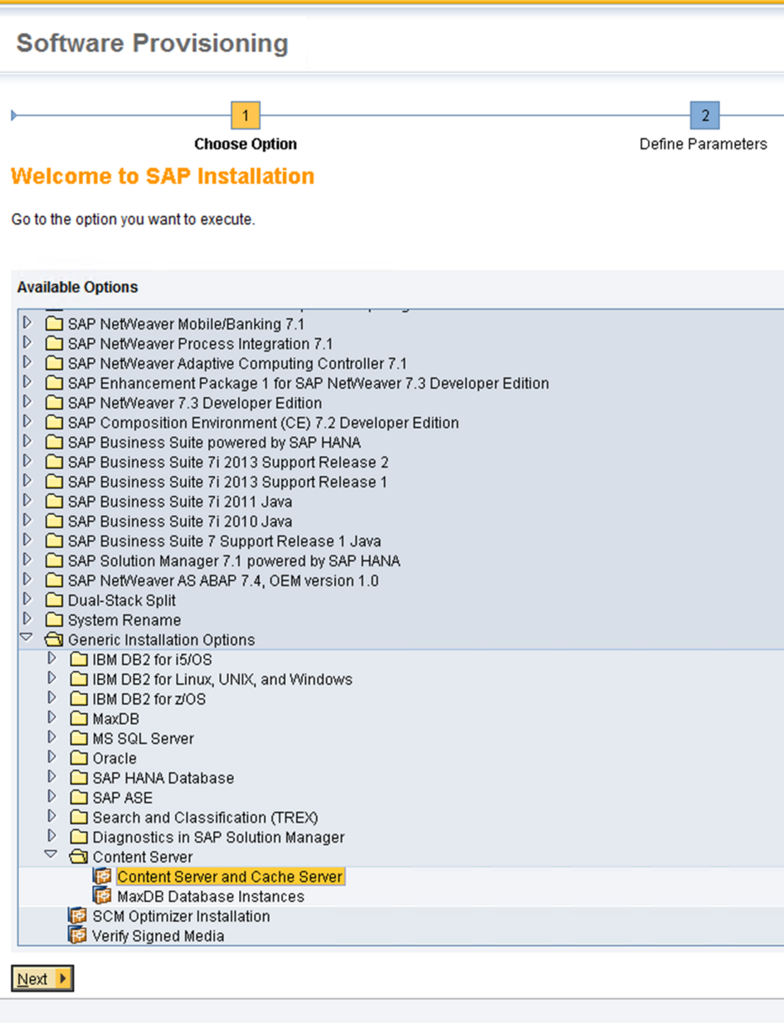Select SAP Business Suite powered by SAP HANA
Screen dimensions: 784x1024
coord(214,442)
